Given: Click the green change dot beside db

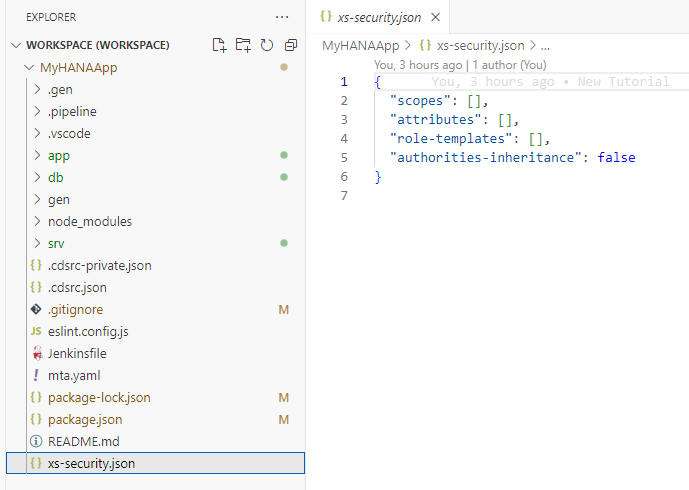Looking at the screenshot, I should pyautogui.click(x=284, y=177).
